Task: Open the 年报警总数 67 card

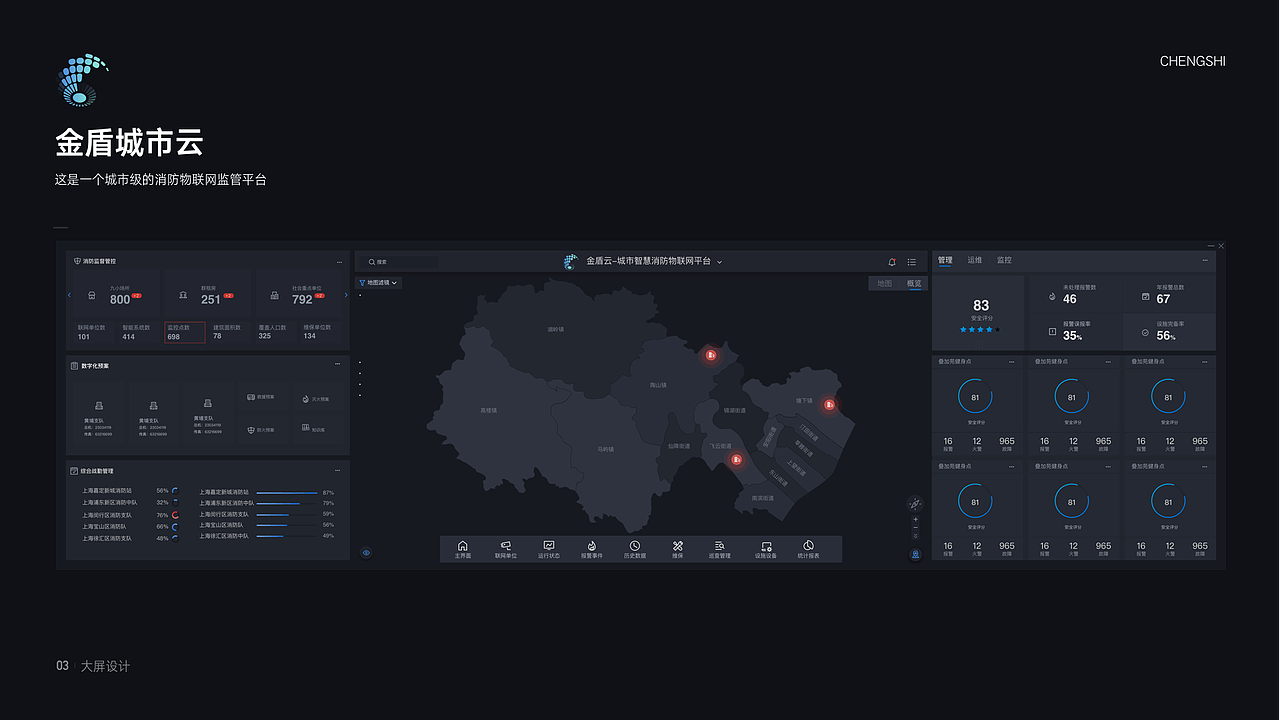Action: [x=1170, y=294]
